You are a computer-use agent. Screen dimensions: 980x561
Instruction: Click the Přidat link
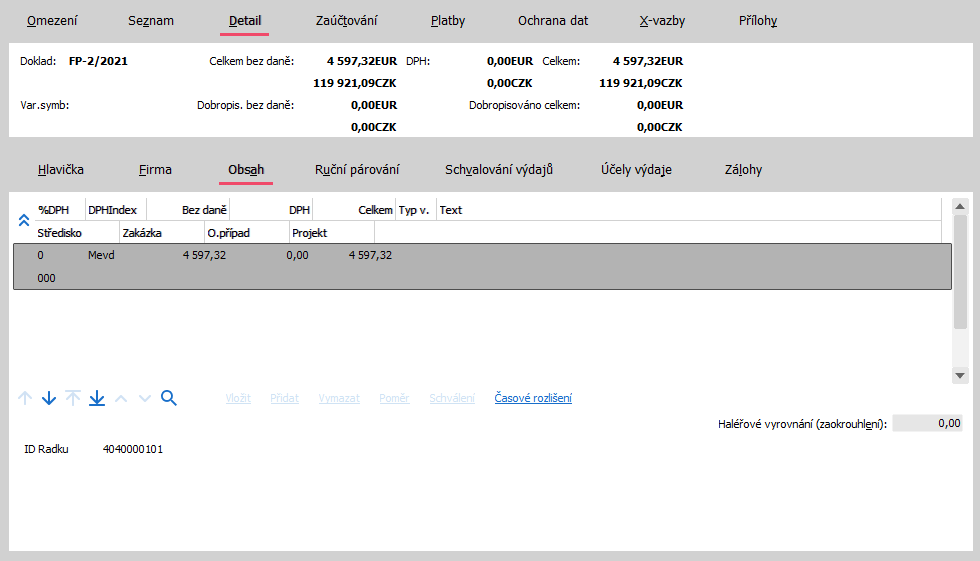(284, 398)
